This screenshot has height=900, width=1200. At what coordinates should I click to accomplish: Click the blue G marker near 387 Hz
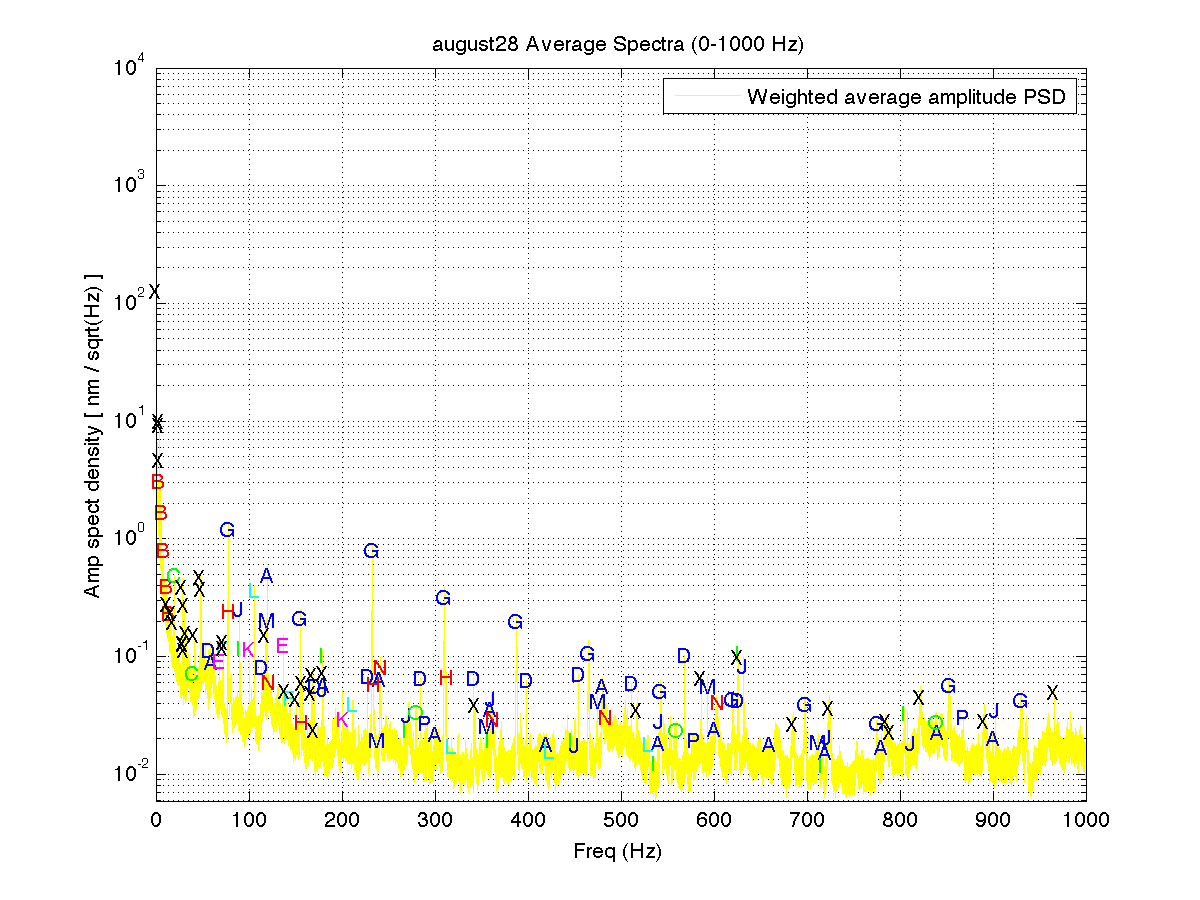515,622
